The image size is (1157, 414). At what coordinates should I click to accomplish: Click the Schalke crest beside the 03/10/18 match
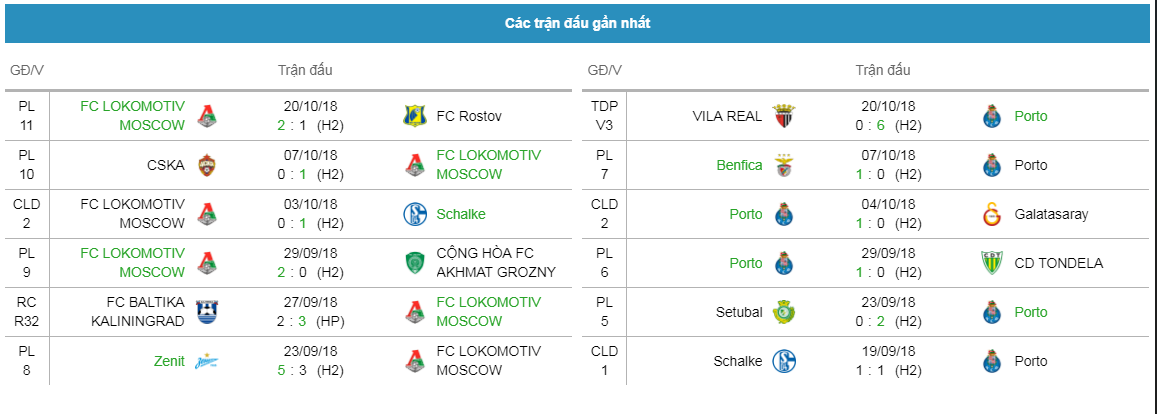(415, 214)
